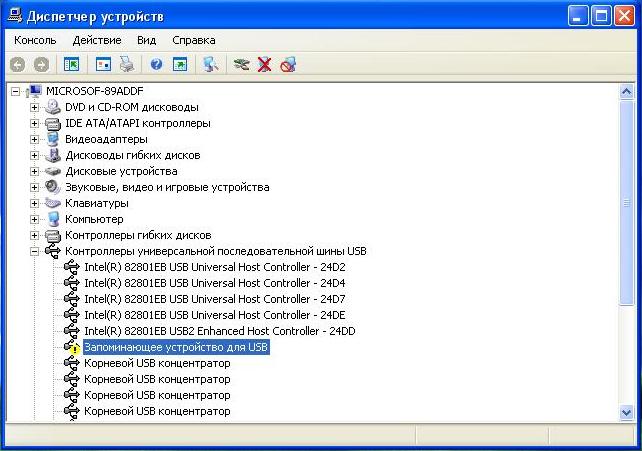This screenshot has height=451, width=642.
Task: Select Universal Host Controller - 24D4
Action: [215, 283]
